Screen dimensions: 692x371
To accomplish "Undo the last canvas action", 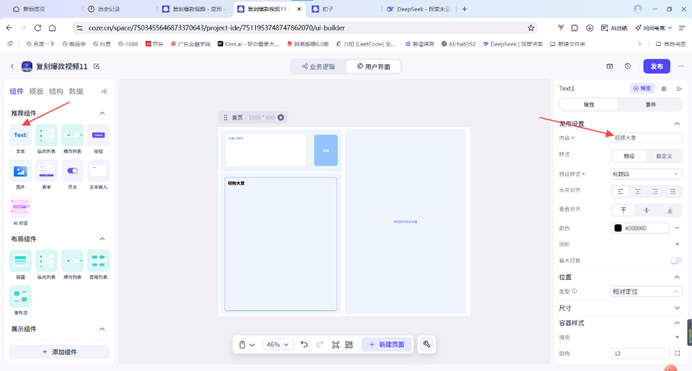I will click(x=304, y=345).
